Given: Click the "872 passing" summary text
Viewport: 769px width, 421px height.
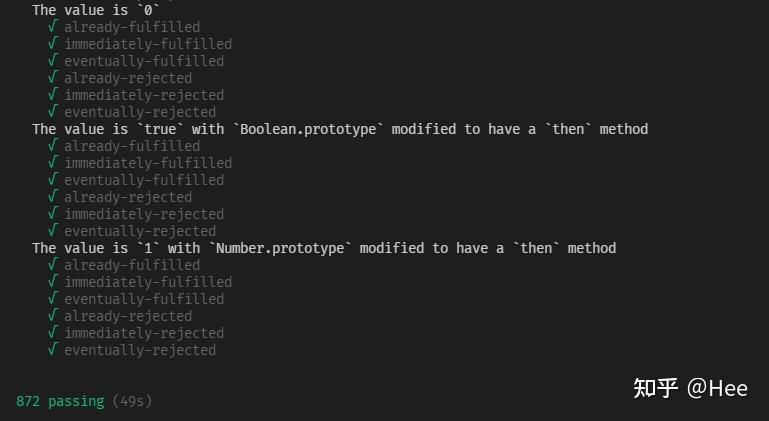Looking at the screenshot, I should tap(60, 401).
